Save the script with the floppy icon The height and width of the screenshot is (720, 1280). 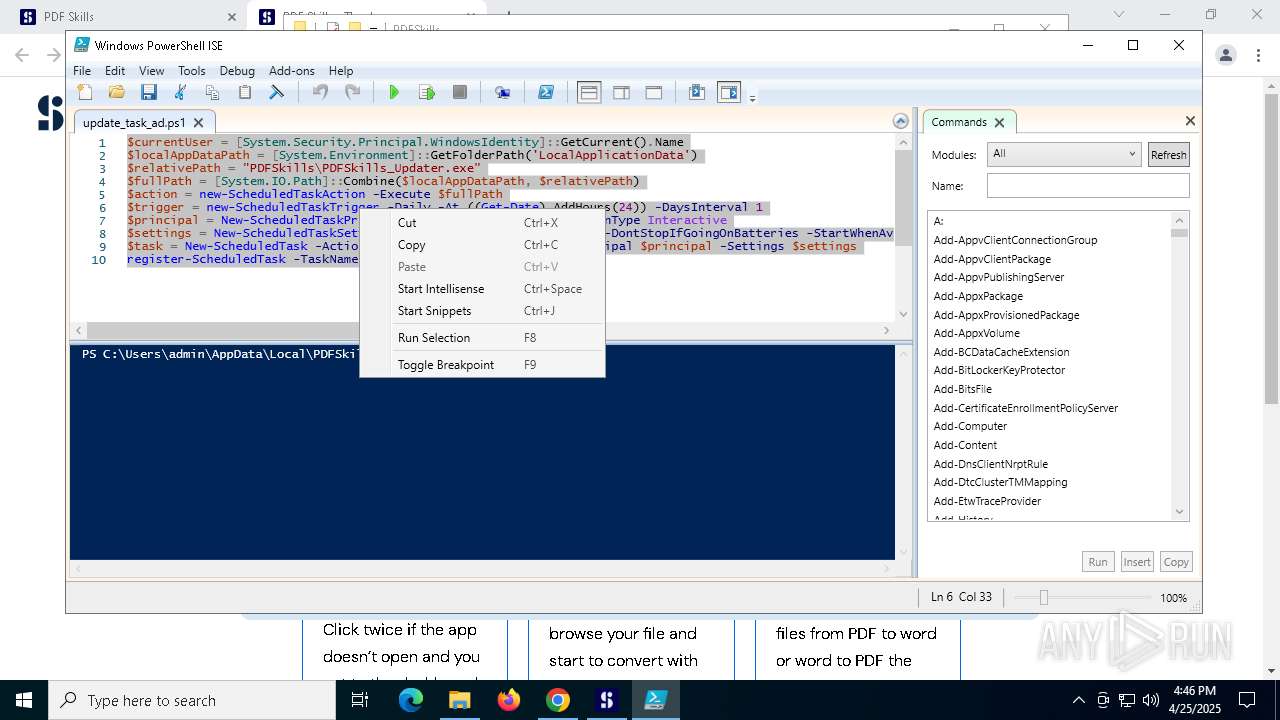tap(149, 92)
